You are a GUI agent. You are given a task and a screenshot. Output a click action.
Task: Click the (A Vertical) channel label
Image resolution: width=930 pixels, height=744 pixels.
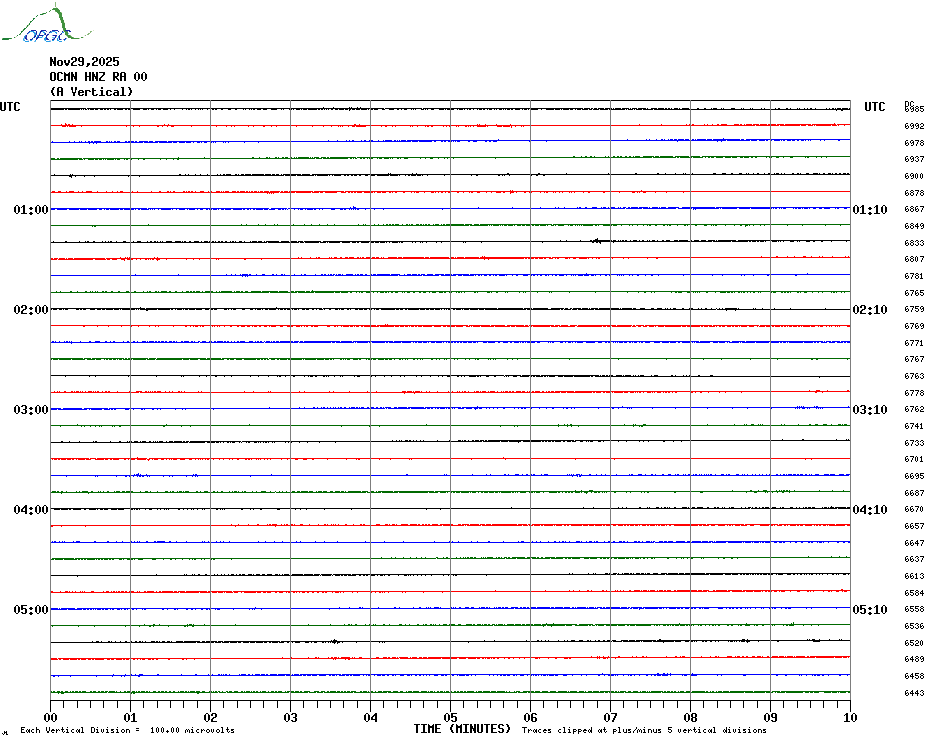point(90,92)
